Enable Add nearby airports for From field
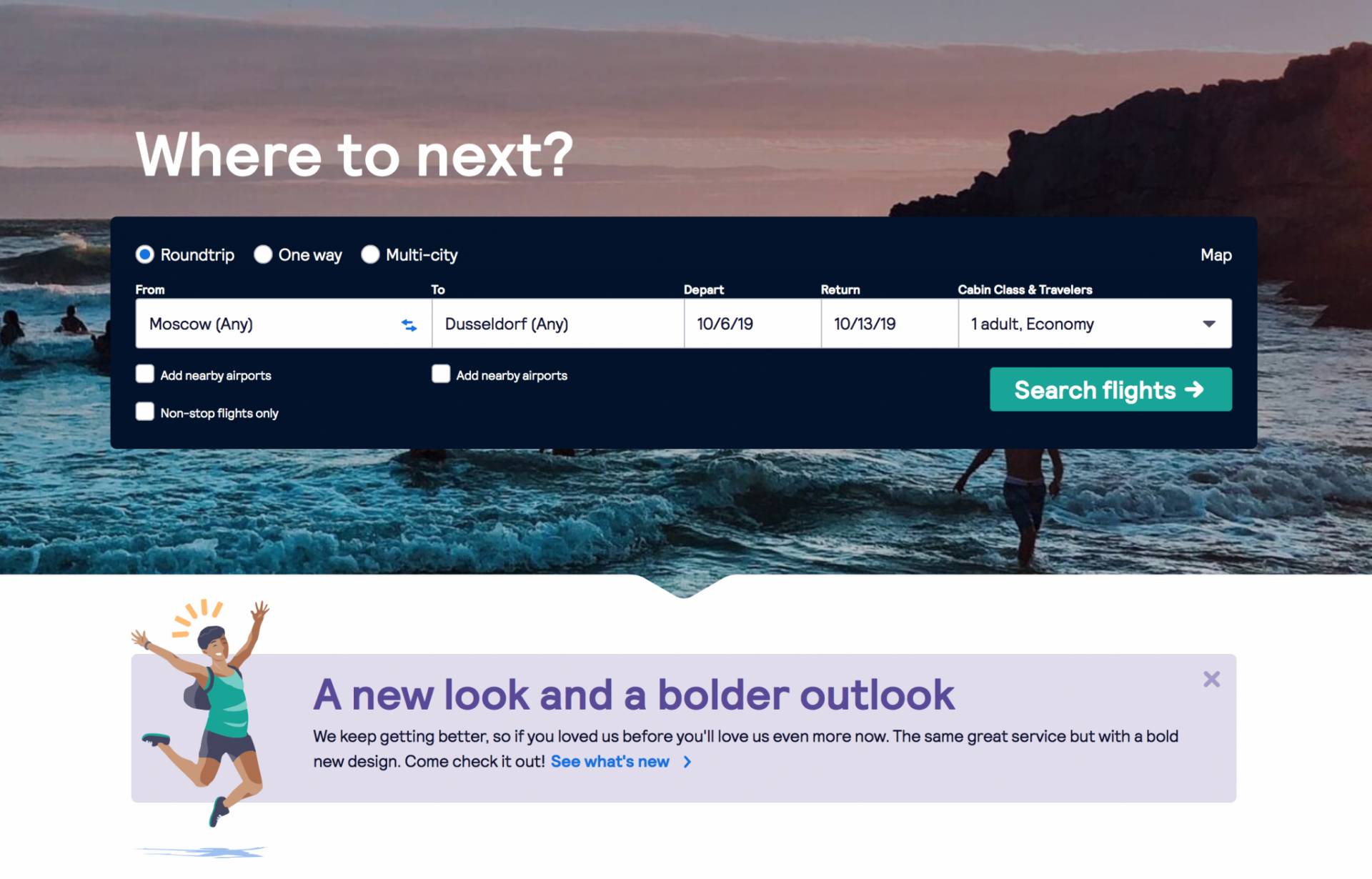 pos(146,374)
